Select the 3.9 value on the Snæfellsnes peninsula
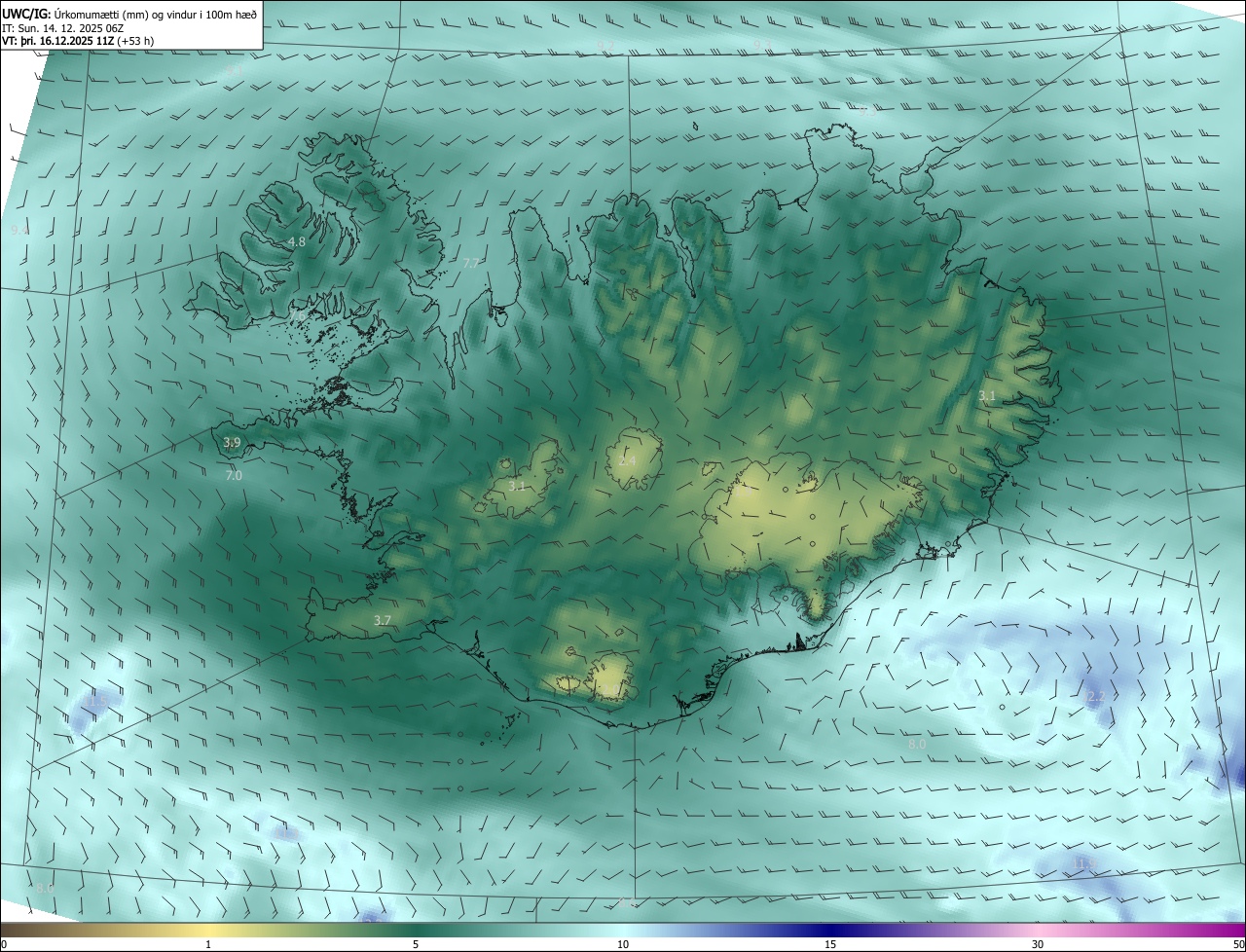The width and height of the screenshot is (1246, 952). (x=232, y=443)
